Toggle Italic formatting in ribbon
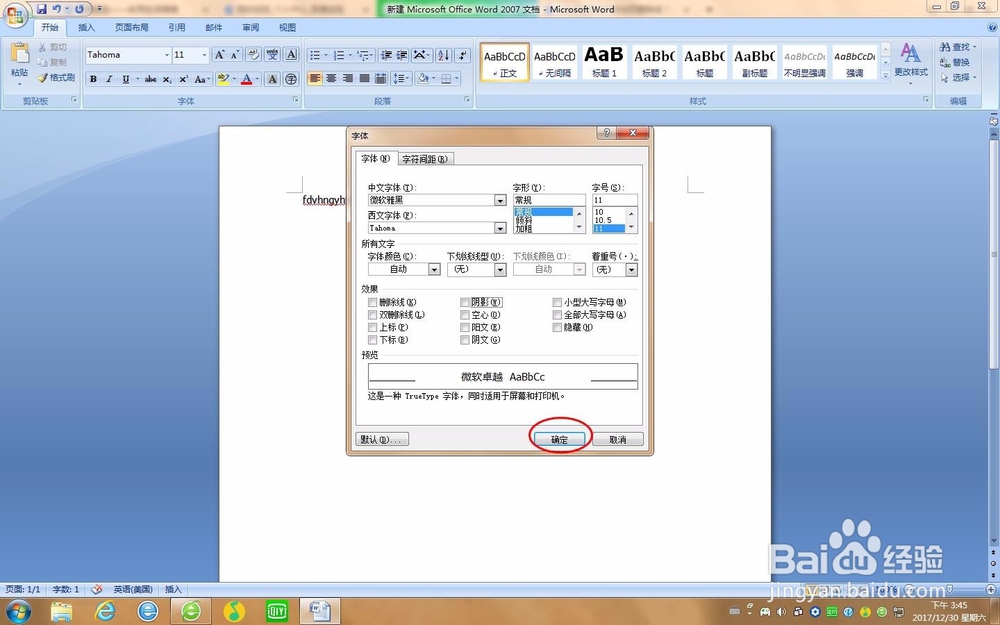1000x625 pixels. (109, 79)
